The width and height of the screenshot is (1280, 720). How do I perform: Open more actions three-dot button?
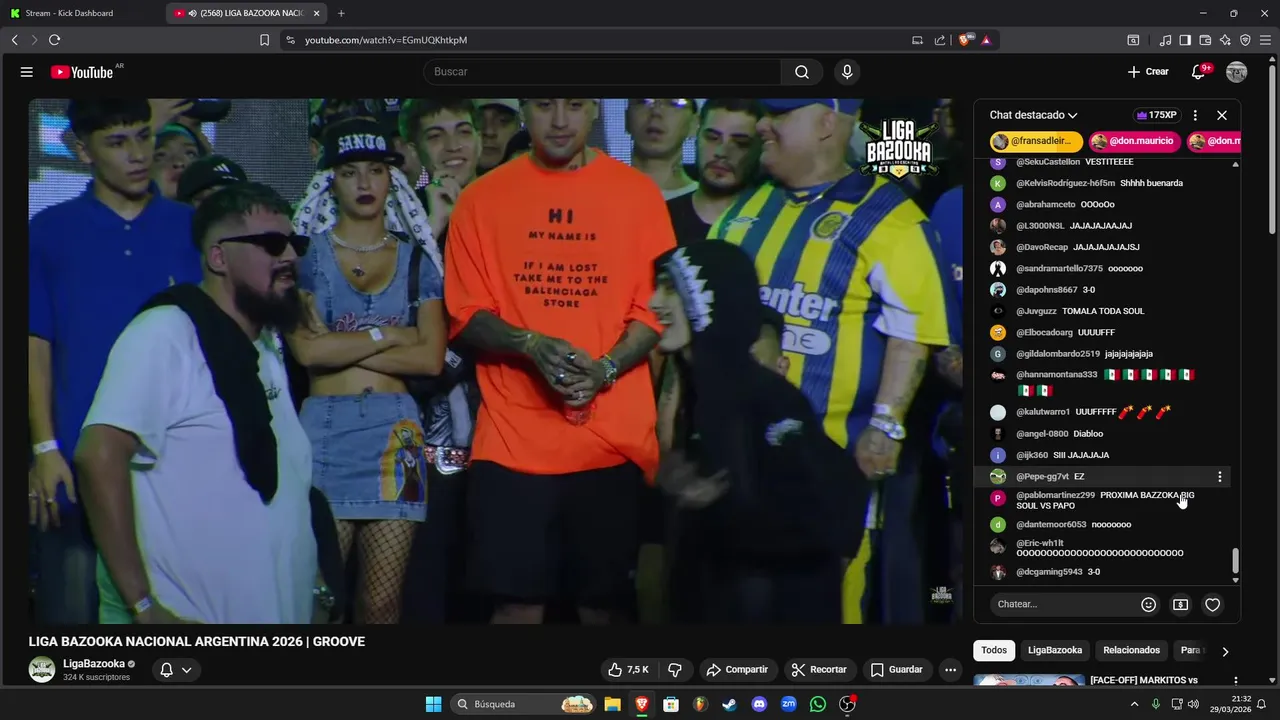tap(950, 670)
